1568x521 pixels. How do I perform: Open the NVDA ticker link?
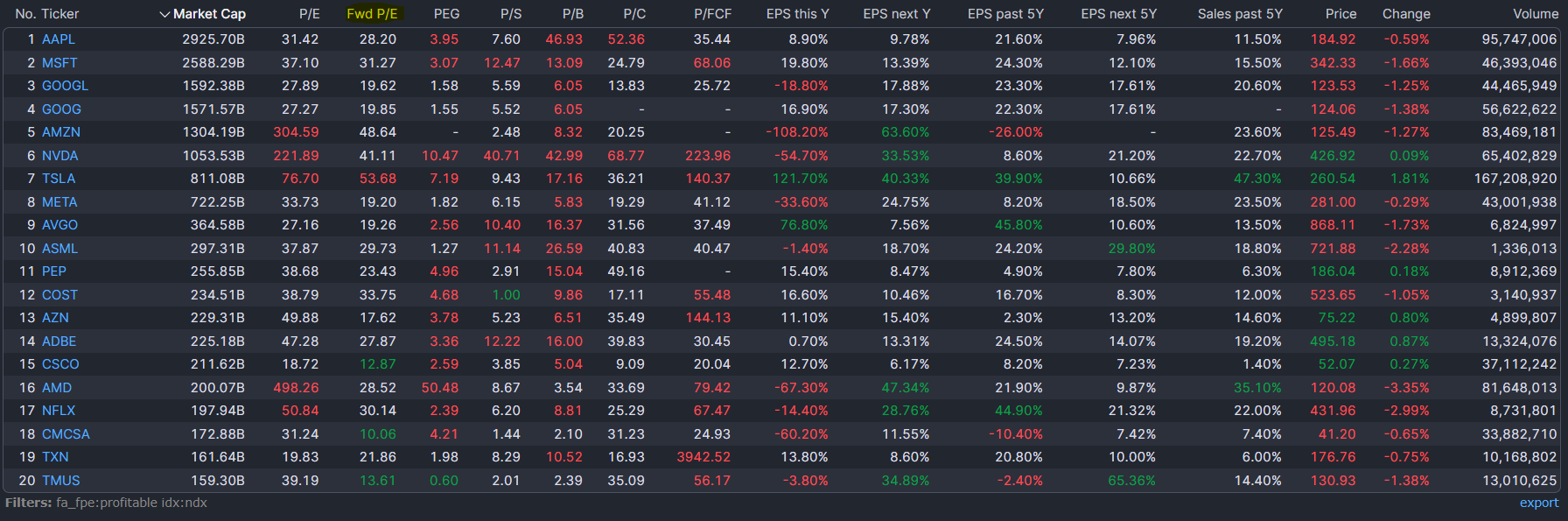click(x=60, y=156)
